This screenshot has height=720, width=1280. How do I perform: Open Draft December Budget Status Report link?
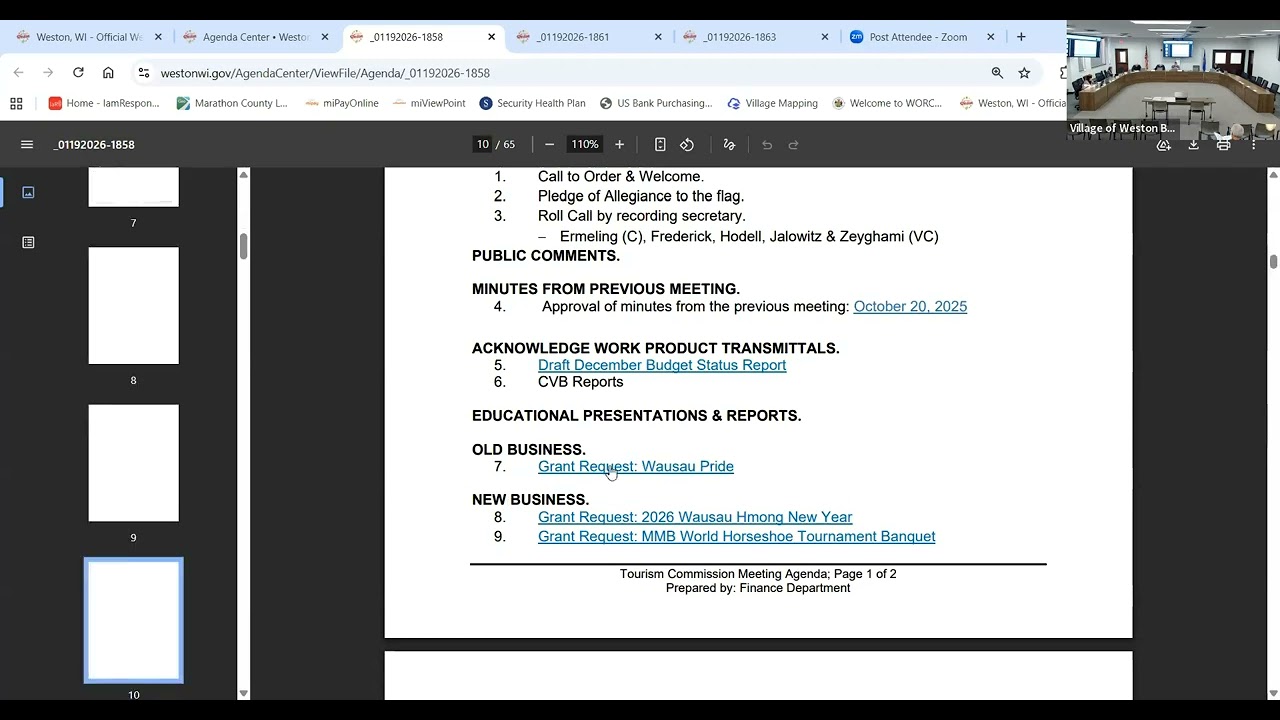pyautogui.click(x=662, y=365)
